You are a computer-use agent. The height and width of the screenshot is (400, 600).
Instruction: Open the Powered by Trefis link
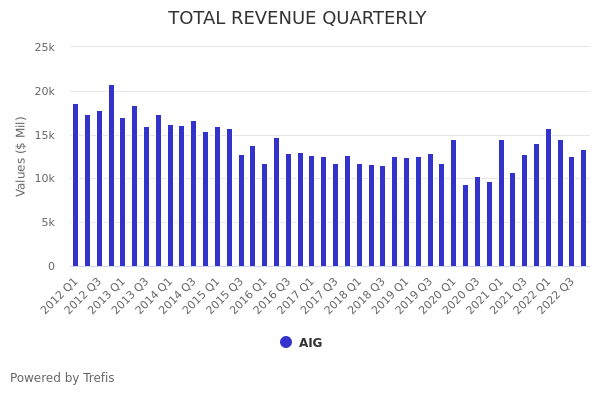point(62,378)
